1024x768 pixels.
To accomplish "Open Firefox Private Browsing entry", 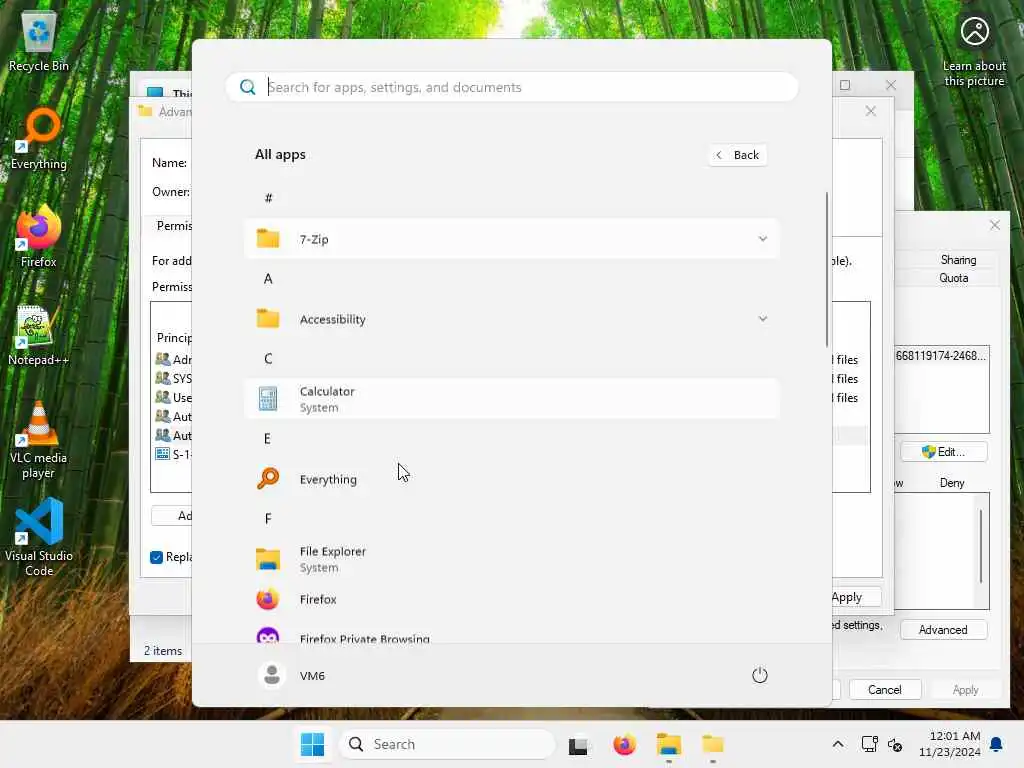I will click(x=511, y=635).
